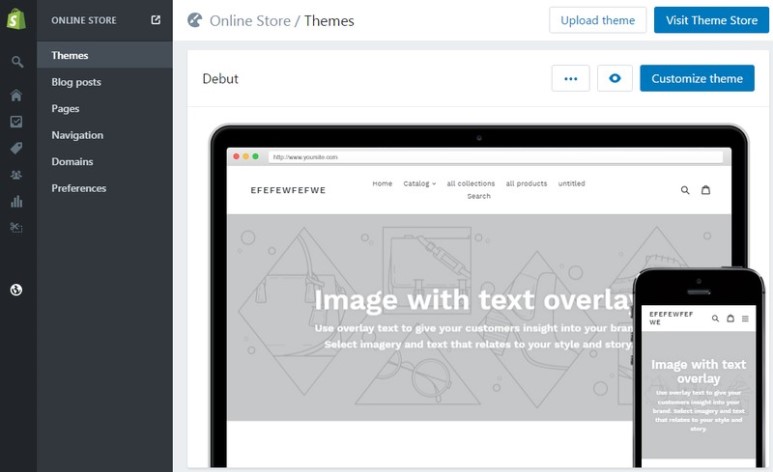Image resolution: width=773 pixels, height=472 pixels.
Task: Click the mobile phone theme preview thumbnail
Action: click(x=698, y=370)
